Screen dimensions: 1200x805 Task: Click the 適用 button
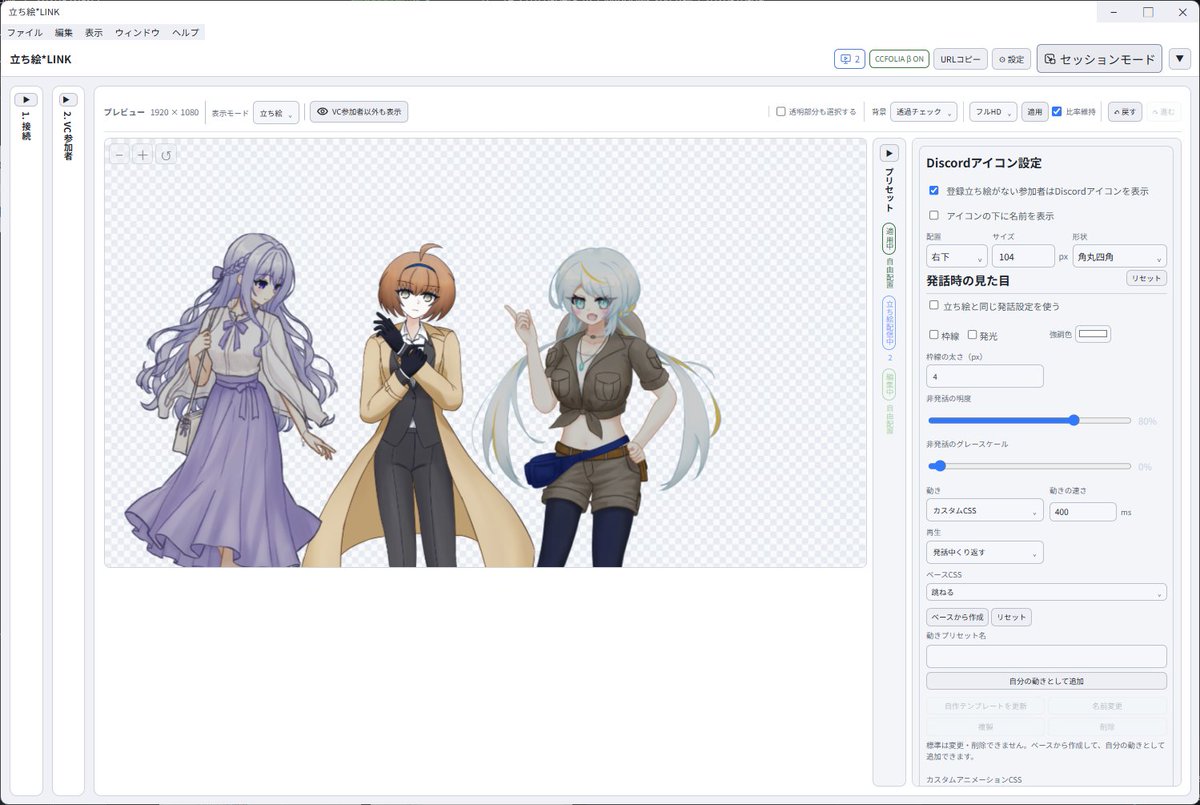pos(1035,112)
